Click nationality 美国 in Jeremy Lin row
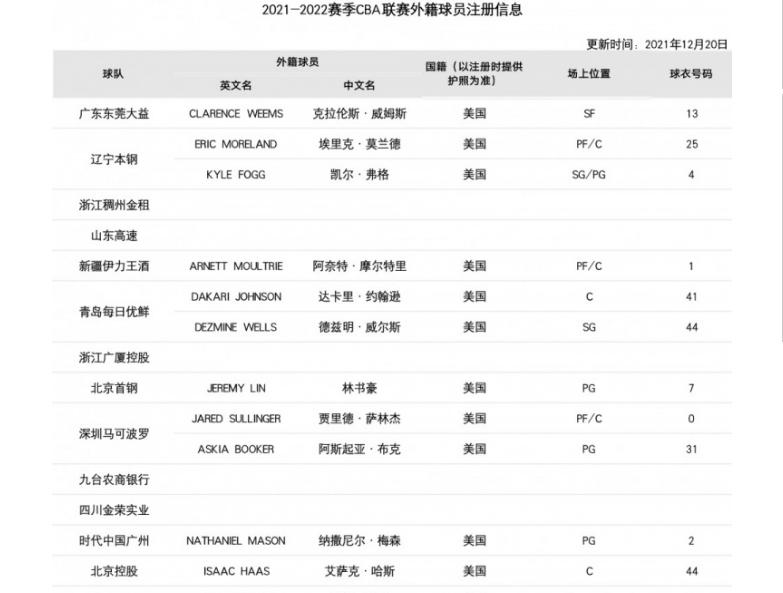 click(474, 388)
